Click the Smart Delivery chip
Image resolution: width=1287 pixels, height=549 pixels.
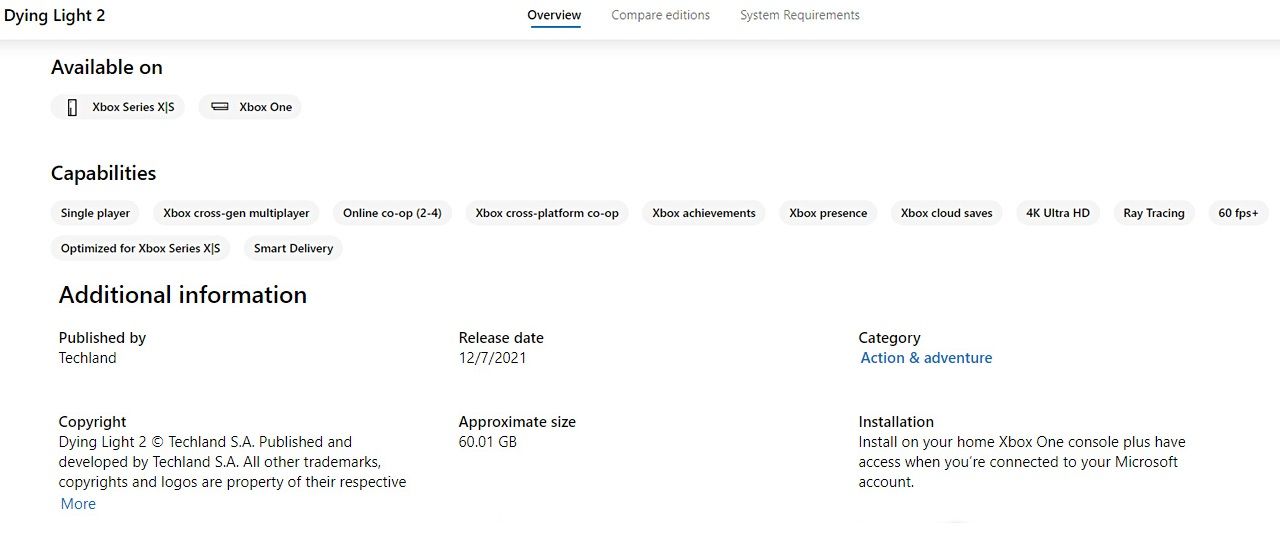[x=293, y=248]
